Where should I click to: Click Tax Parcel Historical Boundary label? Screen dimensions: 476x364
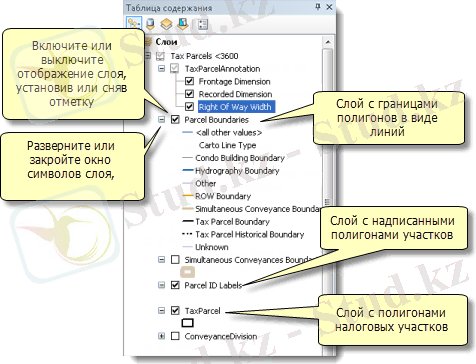(x=250, y=234)
